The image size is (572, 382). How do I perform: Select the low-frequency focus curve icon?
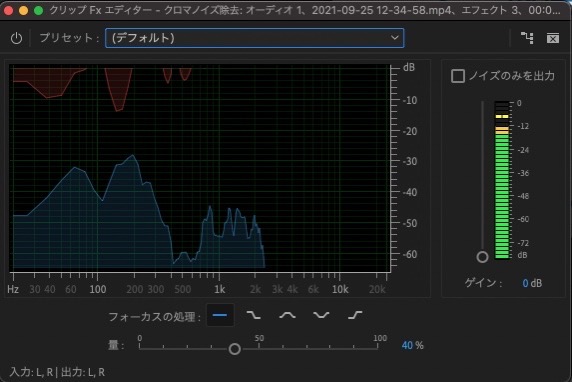click(x=254, y=315)
